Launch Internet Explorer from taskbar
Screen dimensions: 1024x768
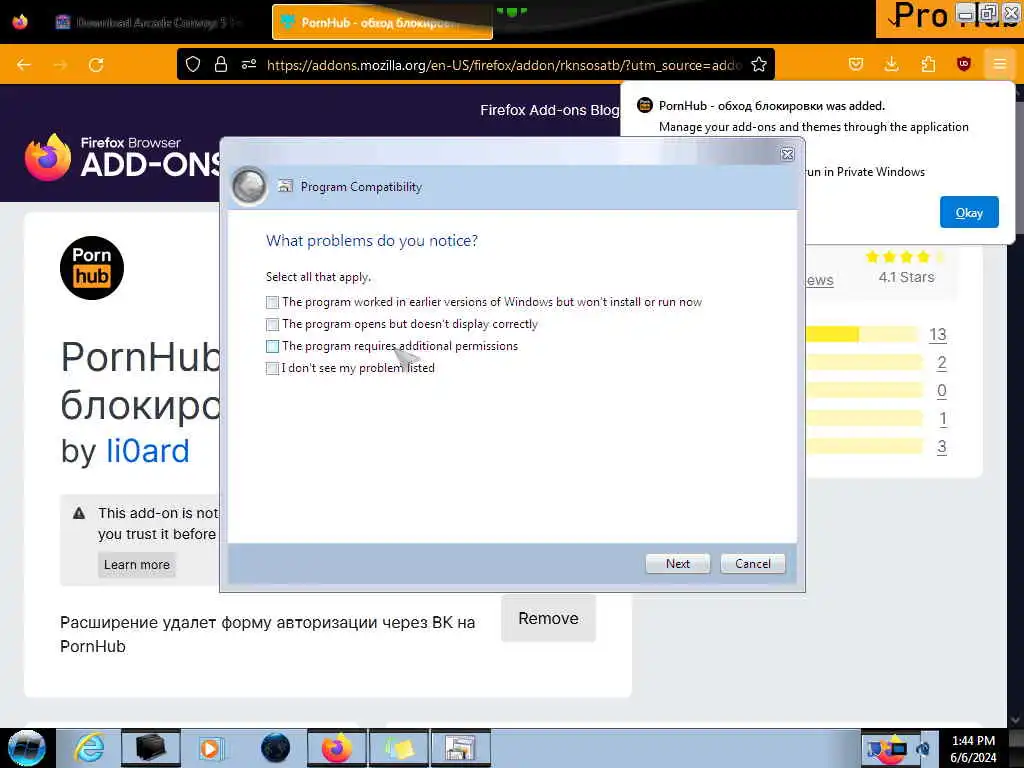(x=89, y=748)
